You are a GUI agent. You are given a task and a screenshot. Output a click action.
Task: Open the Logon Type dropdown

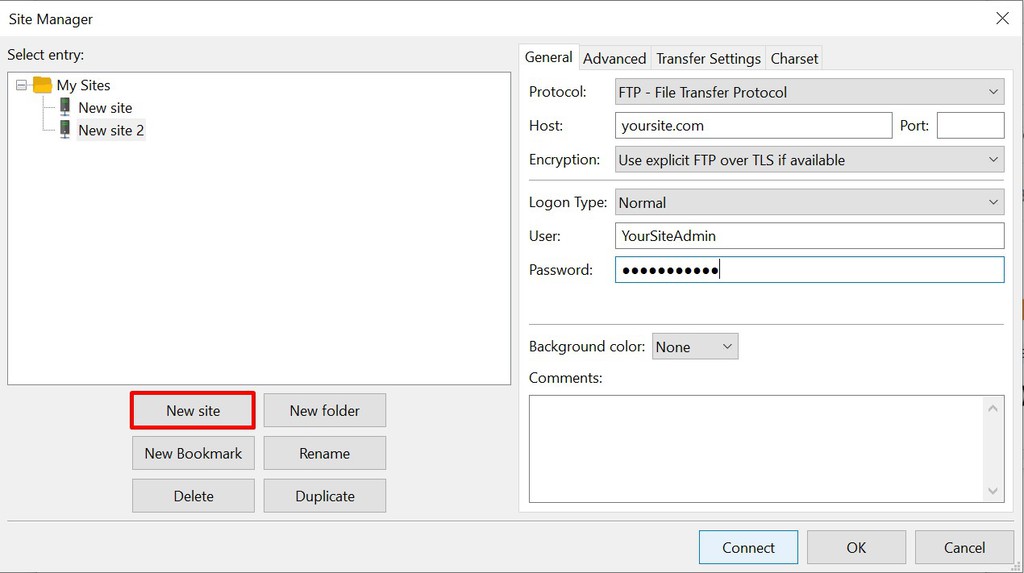click(x=809, y=203)
